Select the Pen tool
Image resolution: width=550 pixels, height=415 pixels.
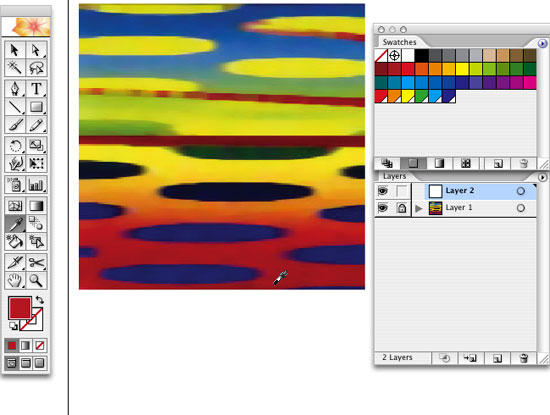(x=15, y=89)
